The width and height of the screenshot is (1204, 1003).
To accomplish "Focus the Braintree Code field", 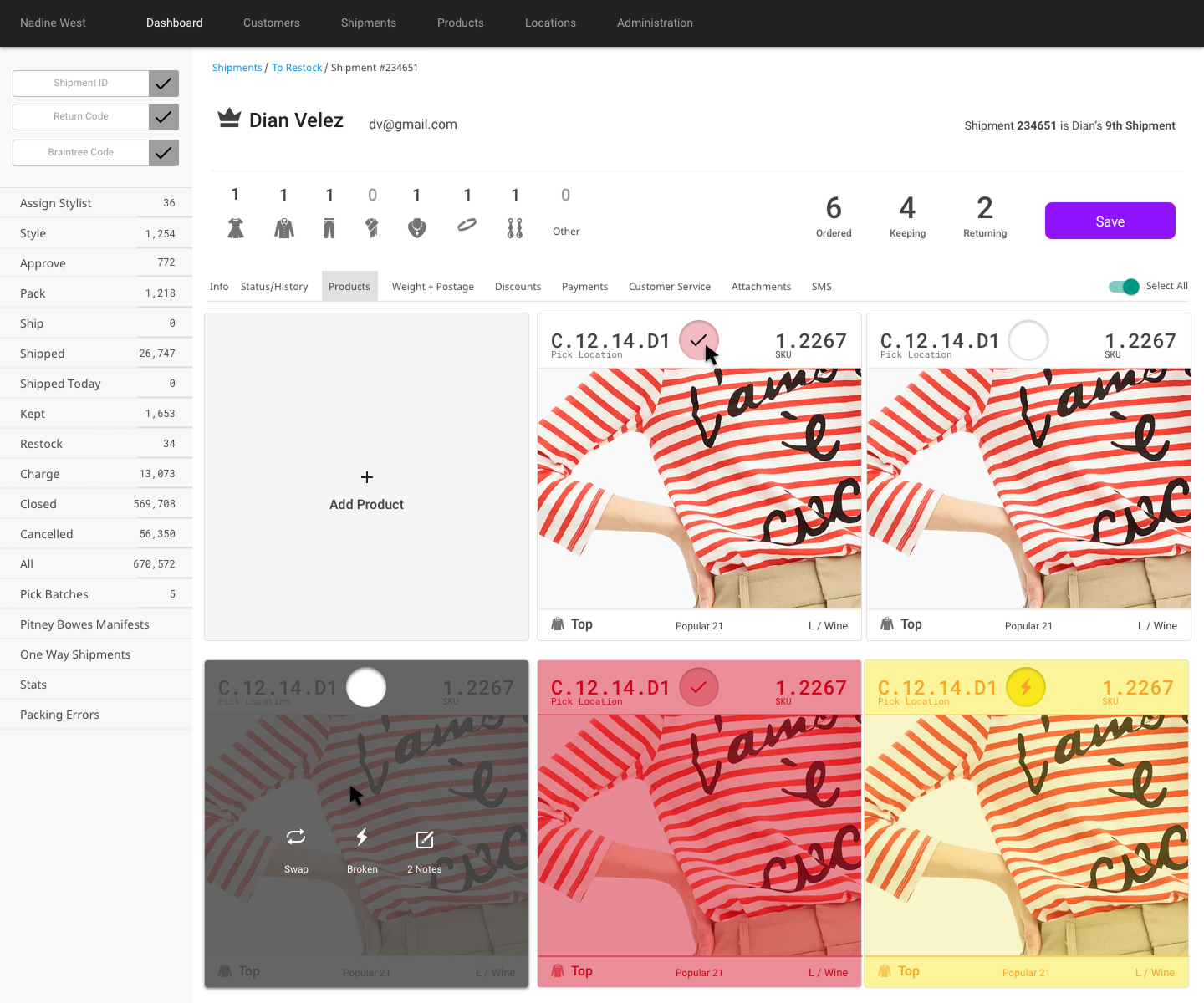I will pos(81,153).
